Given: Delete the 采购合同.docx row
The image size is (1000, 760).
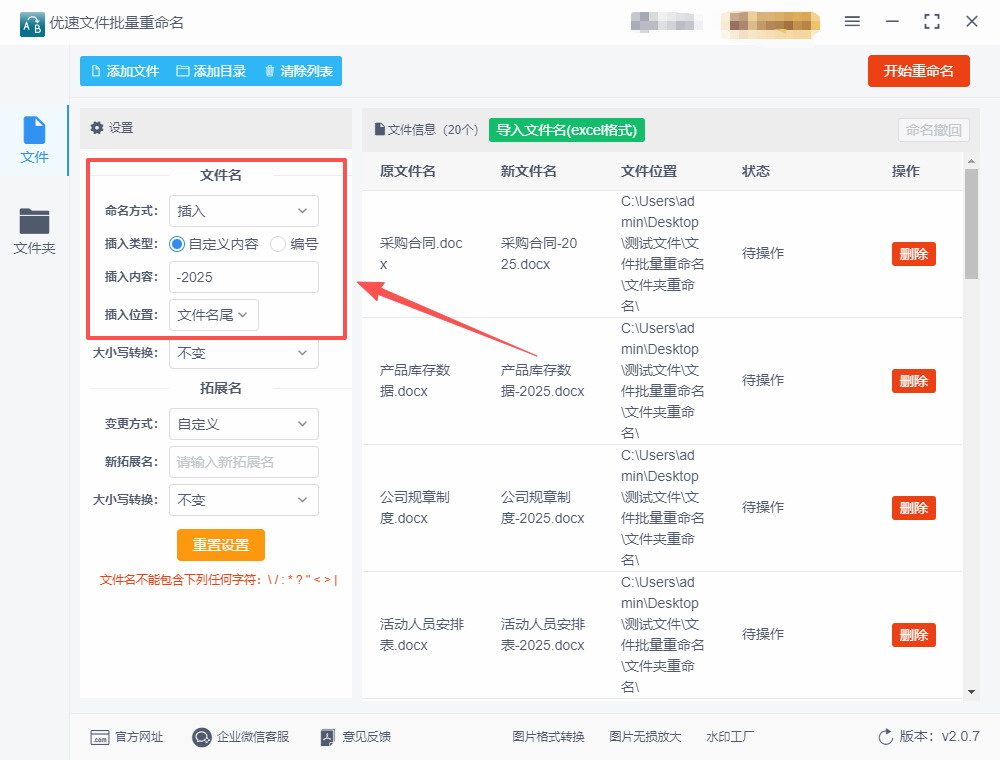Looking at the screenshot, I should pyautogui.click(x=913, y=254).
